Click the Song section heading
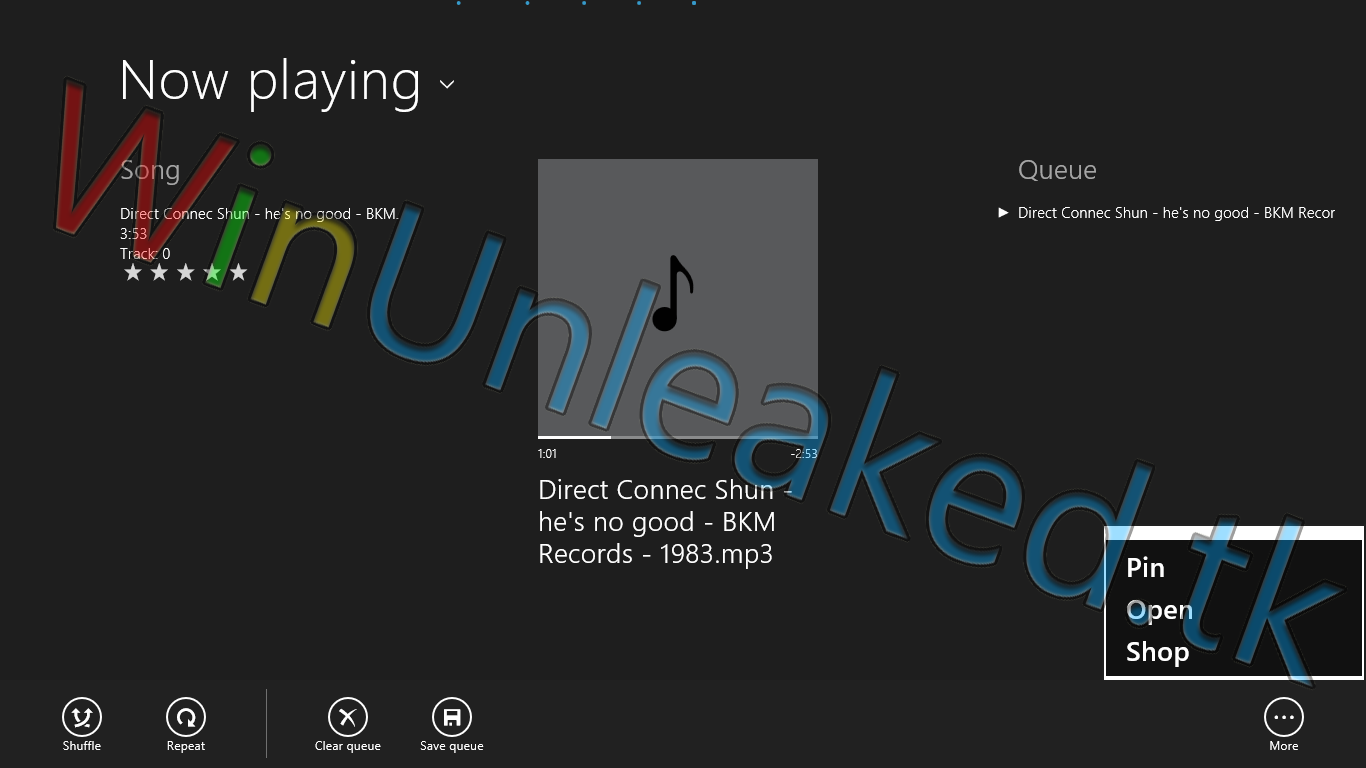Screen dimensions: 1366x768 (x=150, y=170)
